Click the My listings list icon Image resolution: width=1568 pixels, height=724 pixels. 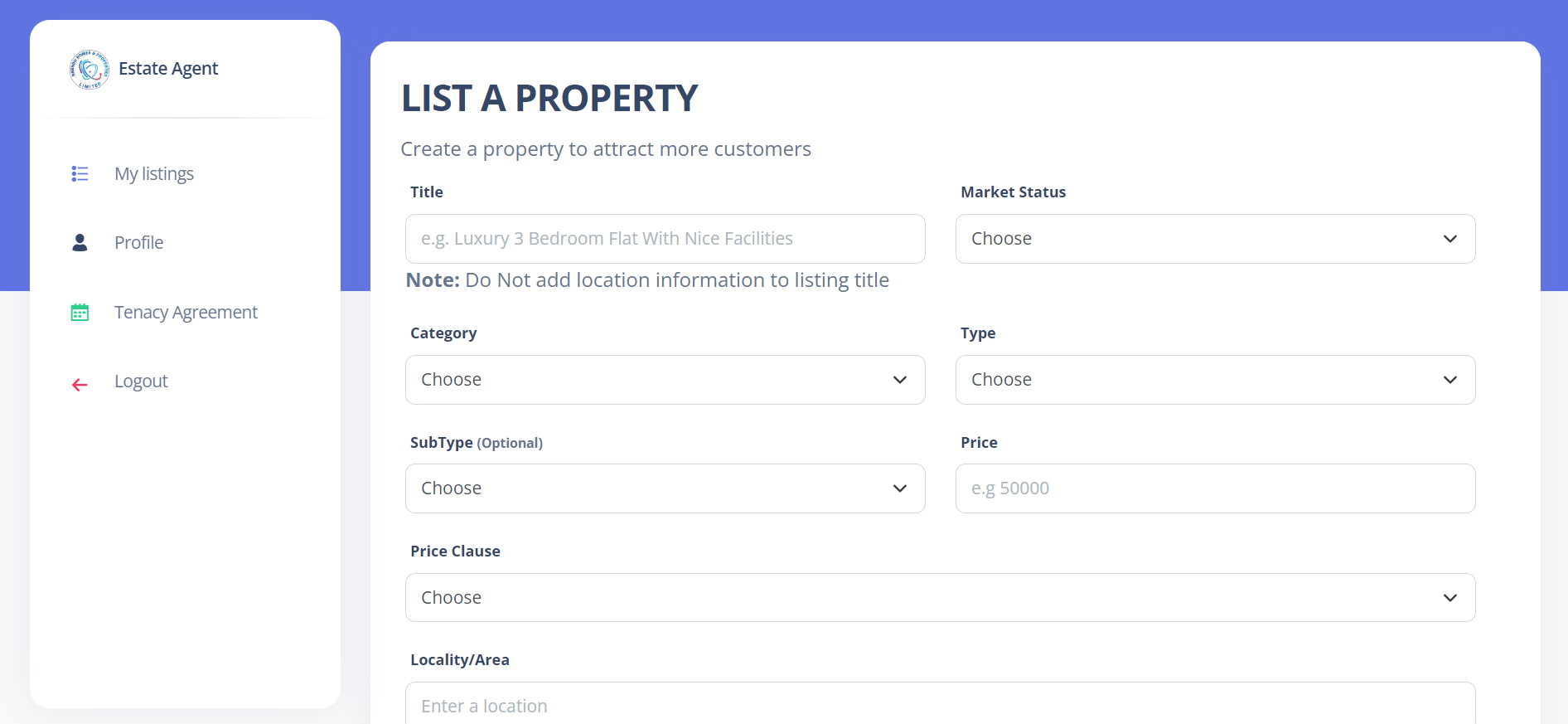coord(80,174)
